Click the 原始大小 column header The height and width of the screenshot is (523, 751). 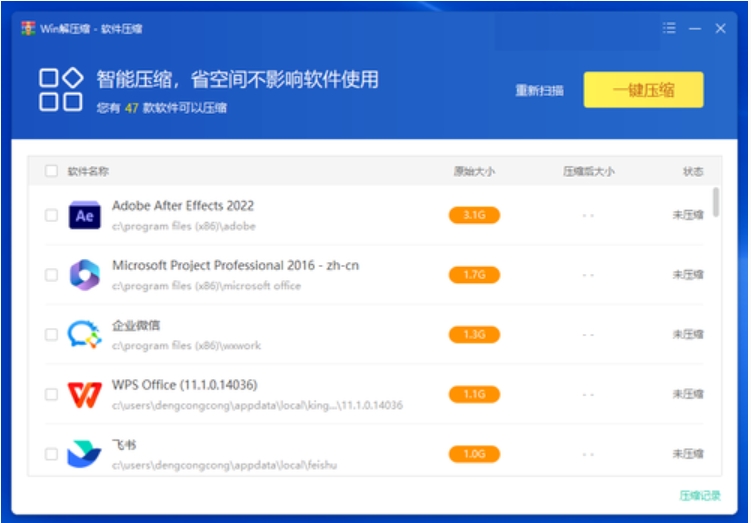[x=474, y=171]
